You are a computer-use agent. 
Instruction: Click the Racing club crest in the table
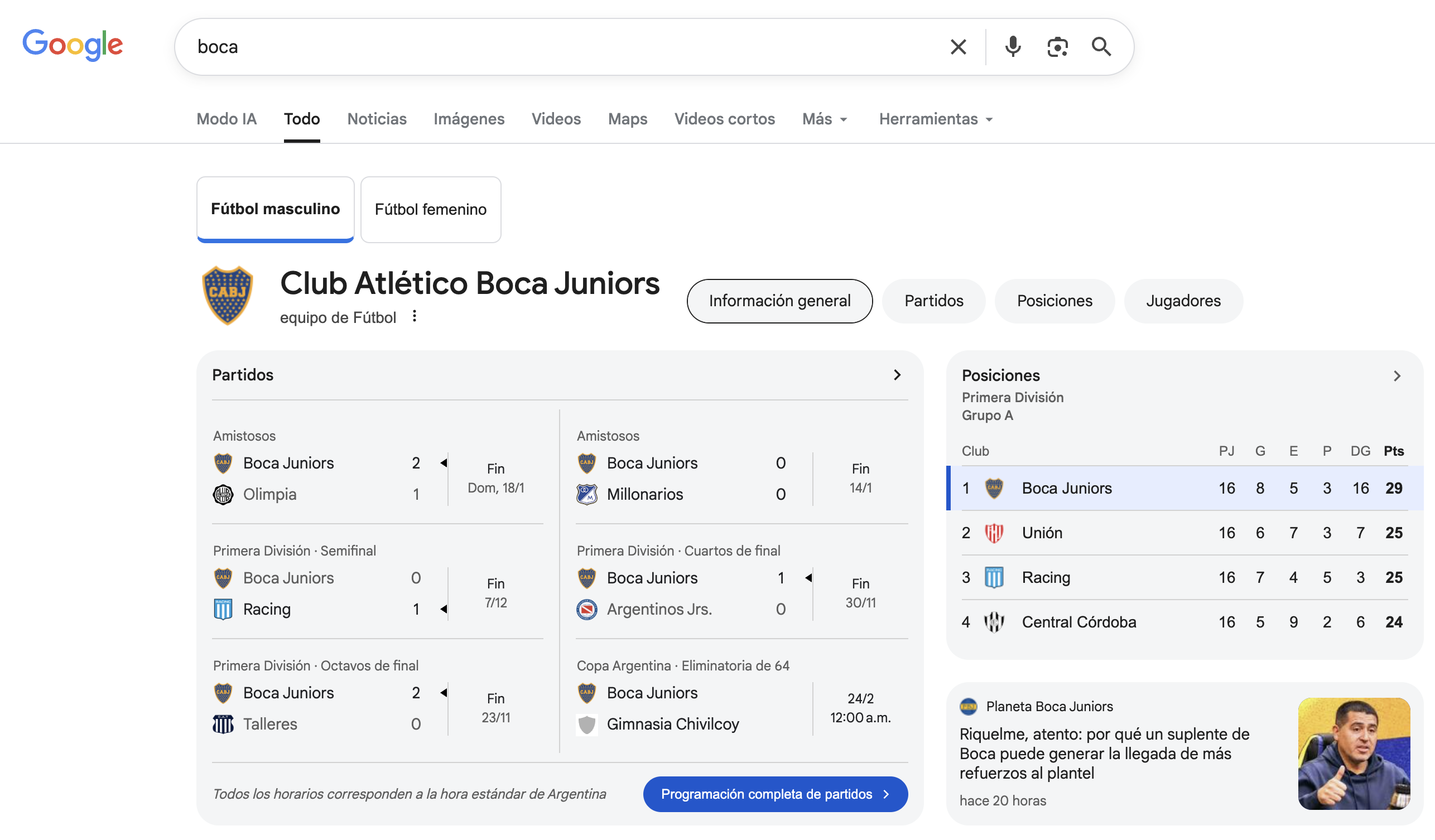tap(995, 577)
